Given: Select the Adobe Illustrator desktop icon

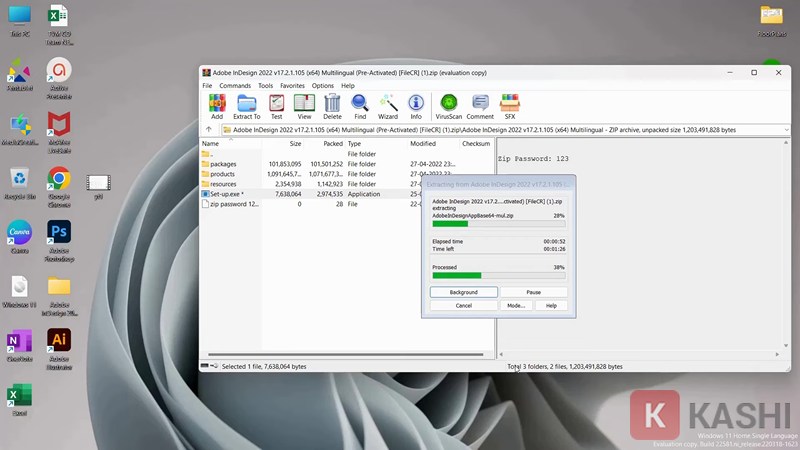Looking at the screenshot, I should click(59, 349).
